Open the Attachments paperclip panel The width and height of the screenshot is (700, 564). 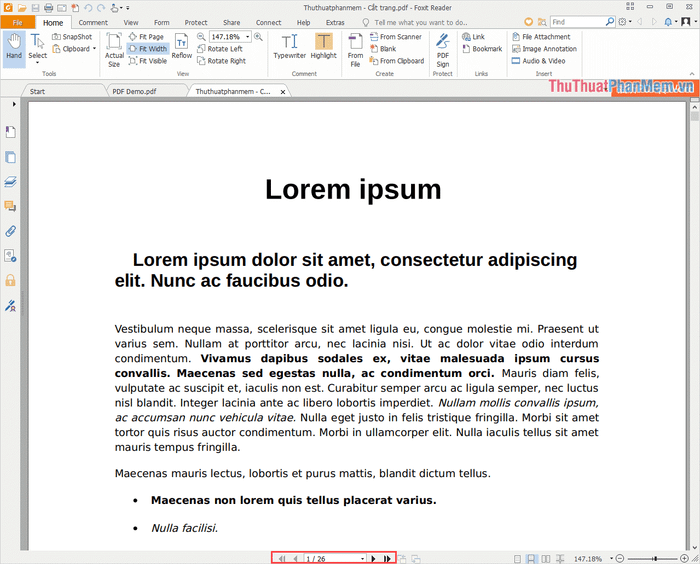10,231
